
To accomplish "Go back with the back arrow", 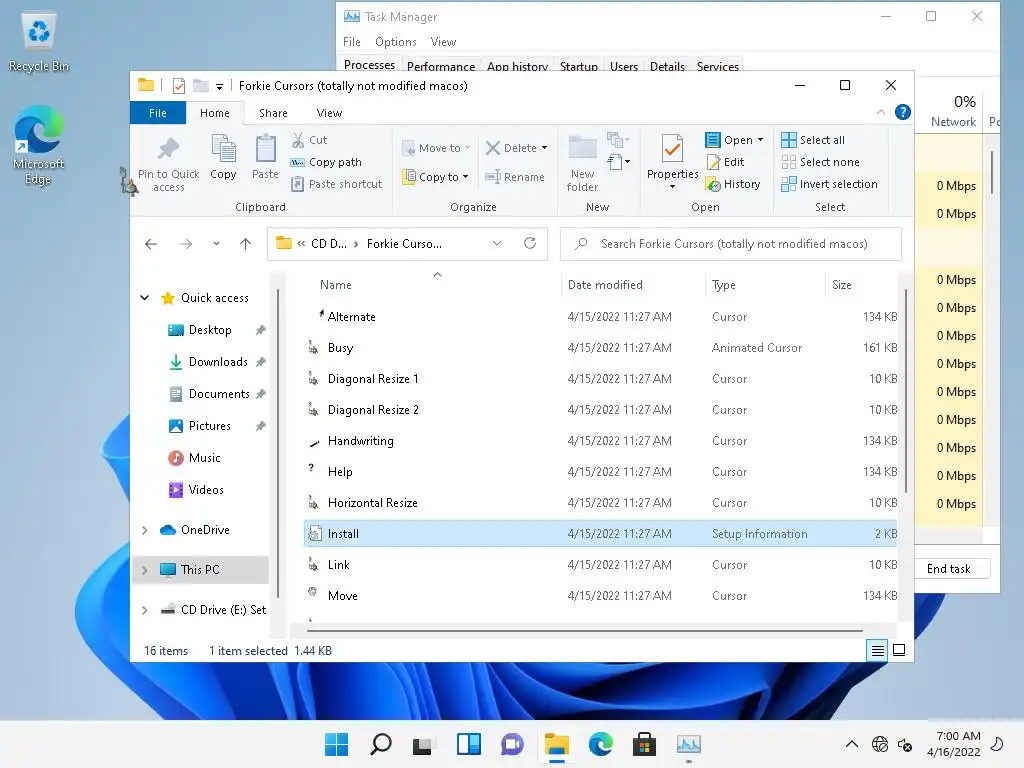I will pyautogui.click(x=151, y=244).
